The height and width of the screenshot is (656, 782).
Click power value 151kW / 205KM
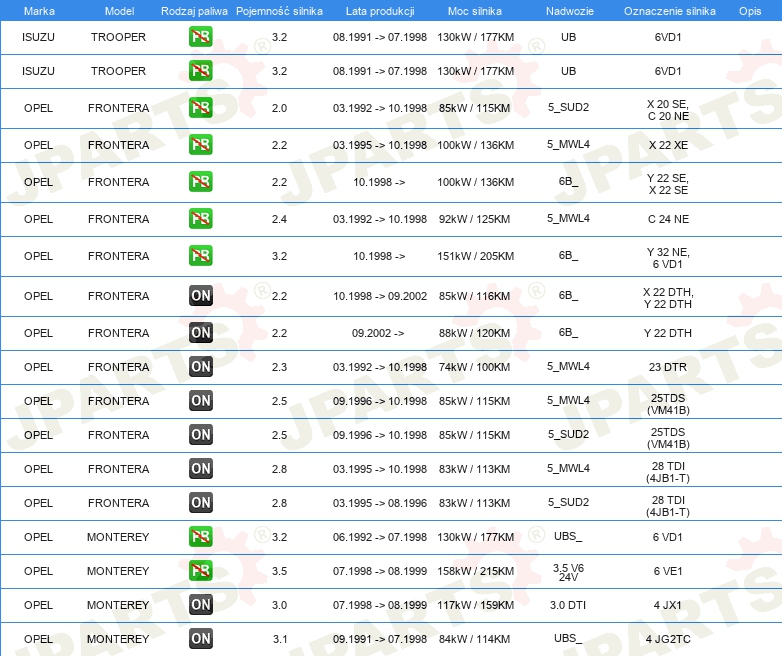[x=475, y=256]
